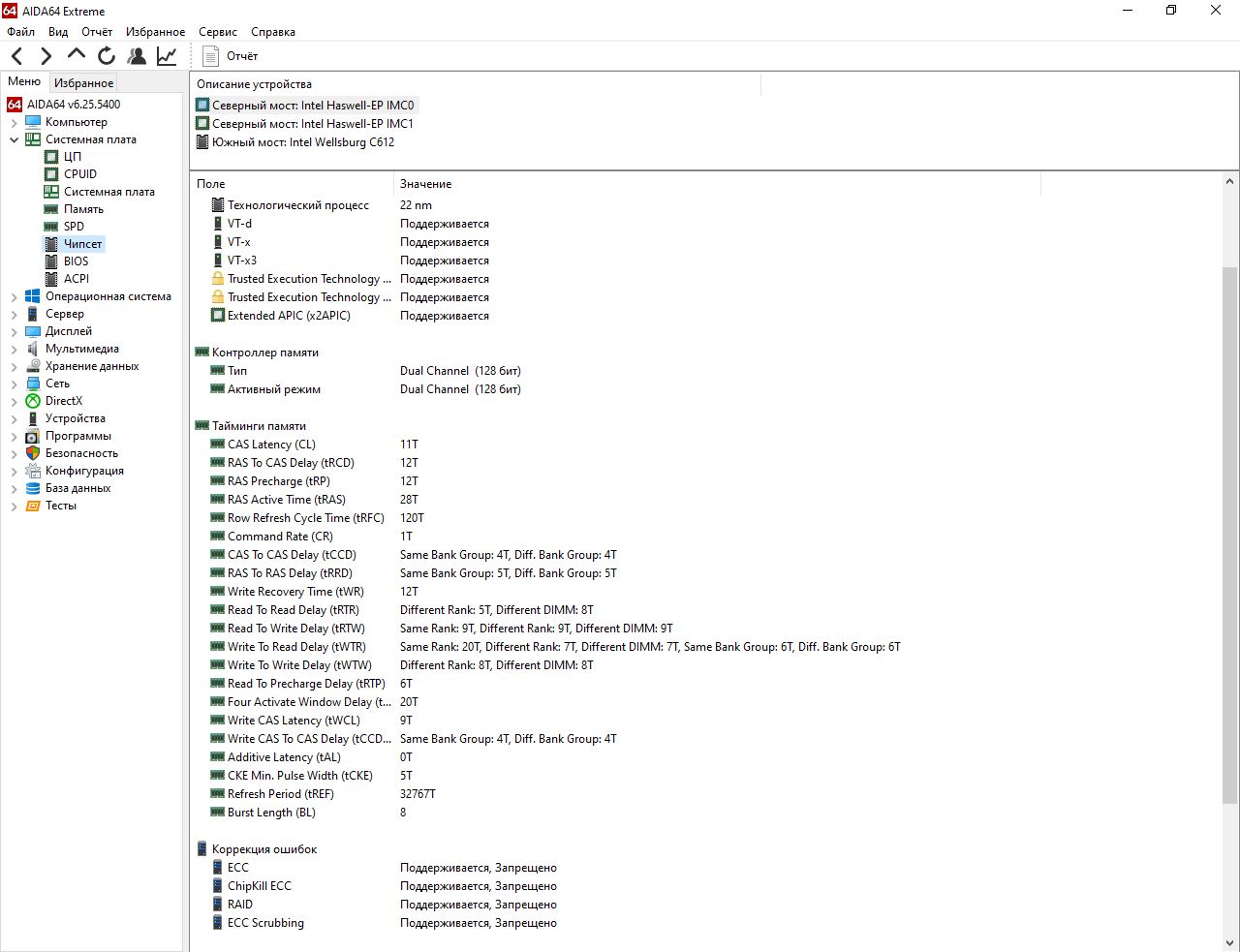Image resolution: width=1240 pixels, height=952 pixels.
Task: Click the scroll up arrow of details list
Action: click(1230, 181)
